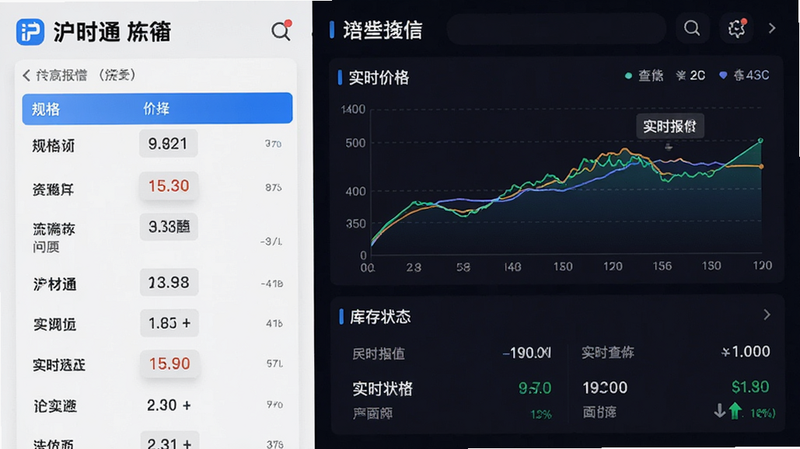Viewport: 800px width, 449px height.
Task: Click the 2.31 + value at the bottom
Action: coord(169,443)
